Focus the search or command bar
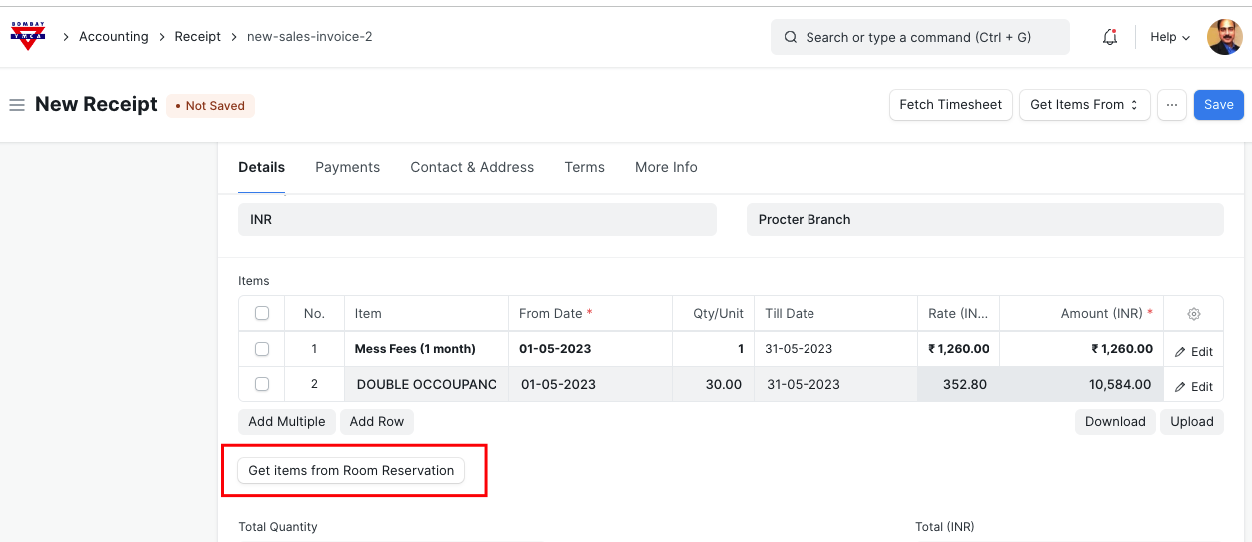 (919, 37)
